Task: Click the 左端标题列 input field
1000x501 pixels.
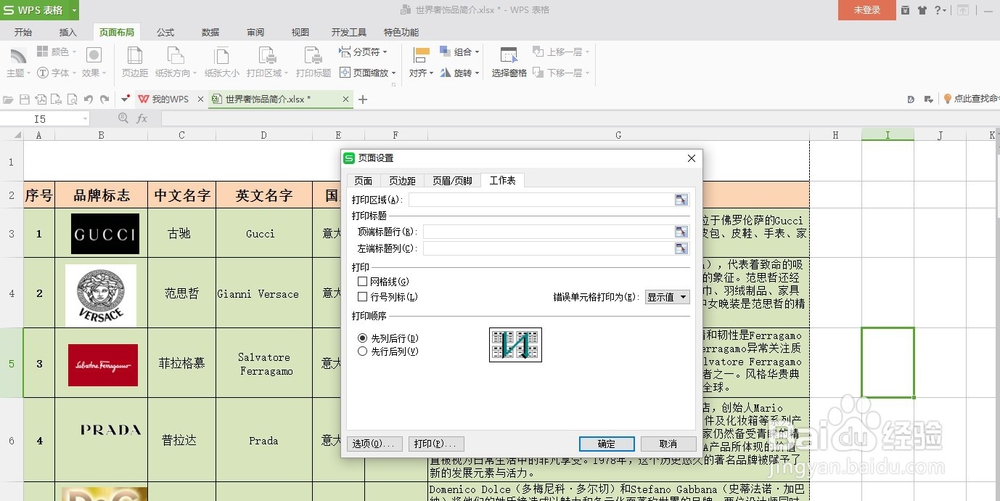Action: point(548,249)
